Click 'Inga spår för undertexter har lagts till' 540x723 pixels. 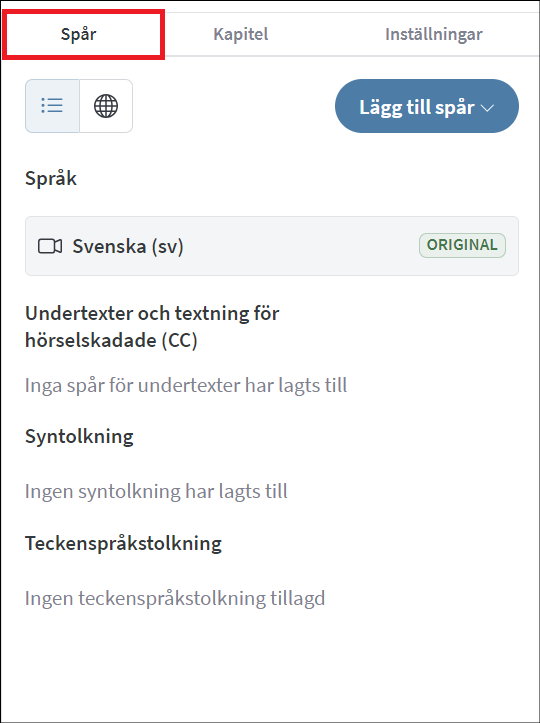tap(186, 385)
